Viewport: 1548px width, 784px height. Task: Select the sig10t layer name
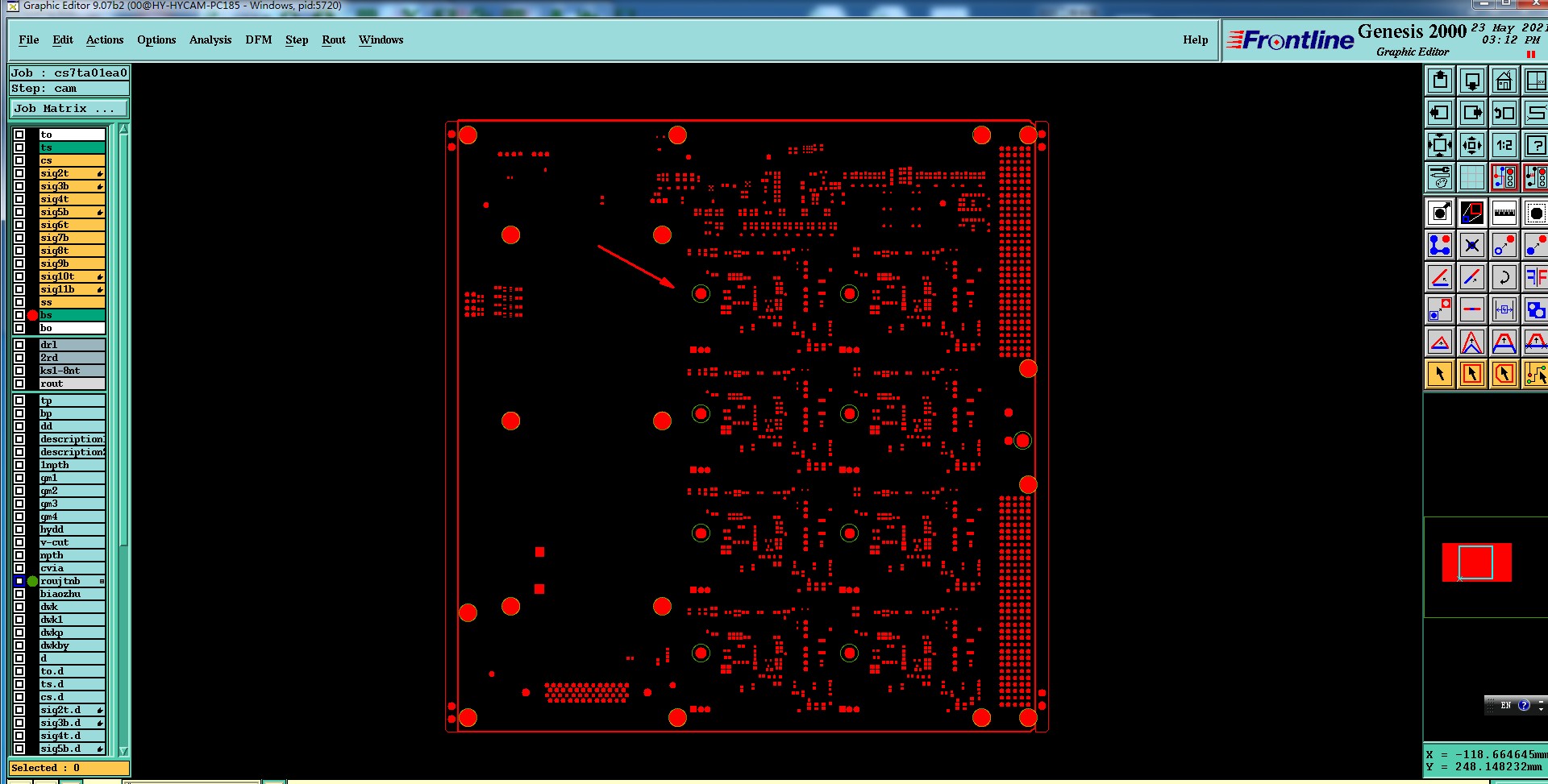coord(73,276)
